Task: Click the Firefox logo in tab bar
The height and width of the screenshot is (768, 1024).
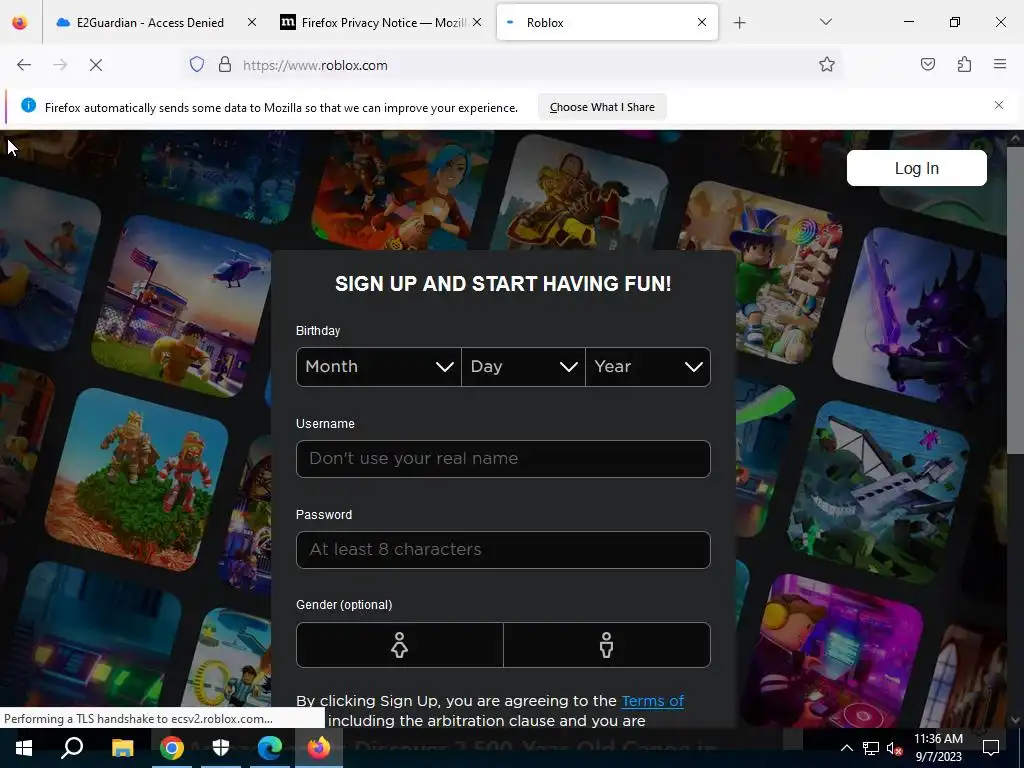Action: point(20,23)
